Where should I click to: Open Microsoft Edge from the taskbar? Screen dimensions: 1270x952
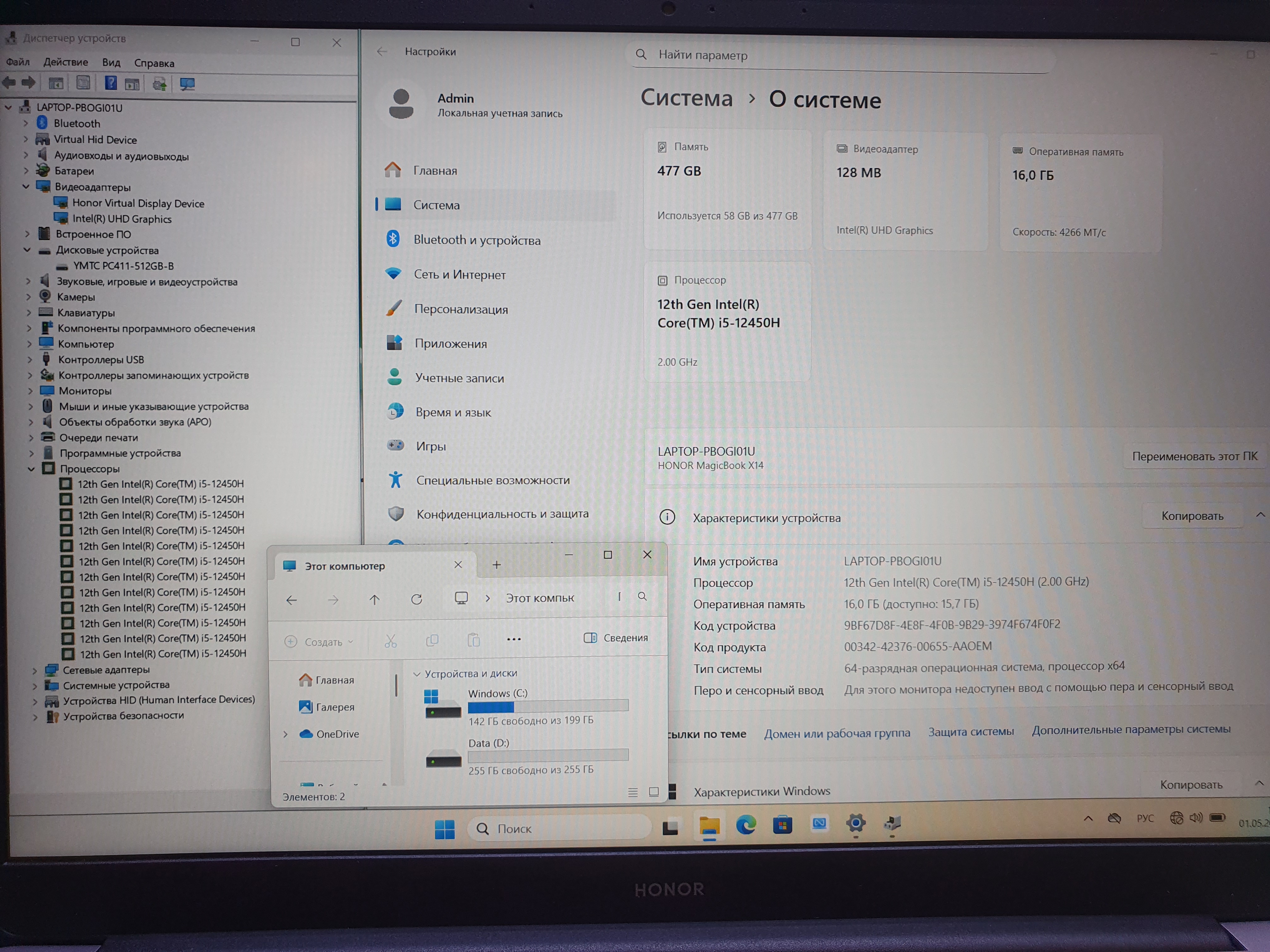(x=746, y=825)
